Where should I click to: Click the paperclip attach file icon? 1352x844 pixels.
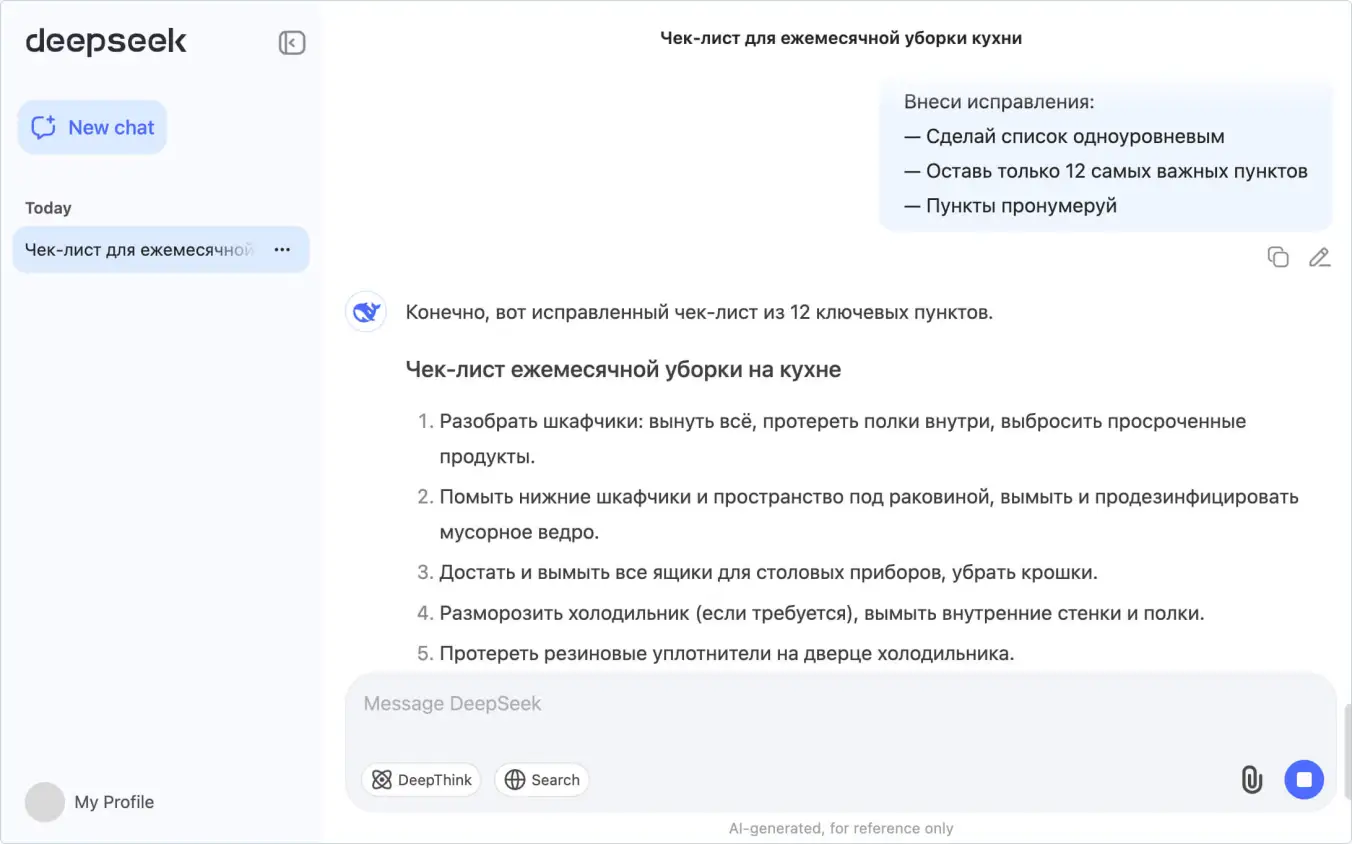(x=1251, y=779)
